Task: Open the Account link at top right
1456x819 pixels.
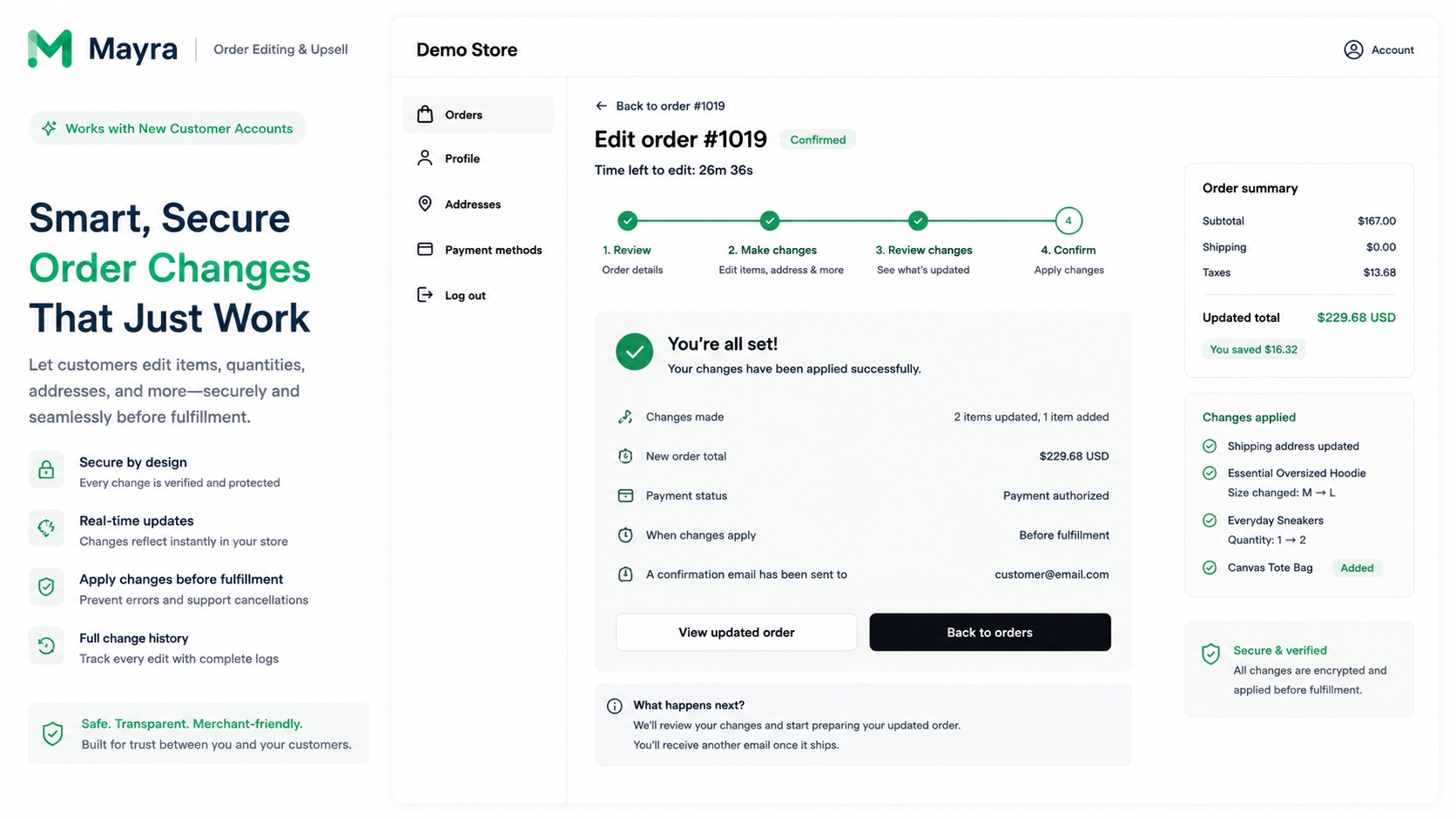Action: point(1379,50)
